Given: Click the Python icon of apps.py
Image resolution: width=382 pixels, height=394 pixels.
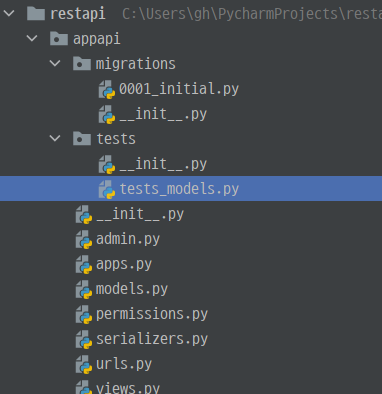Looking at the screenshot, I should point(84,264).
